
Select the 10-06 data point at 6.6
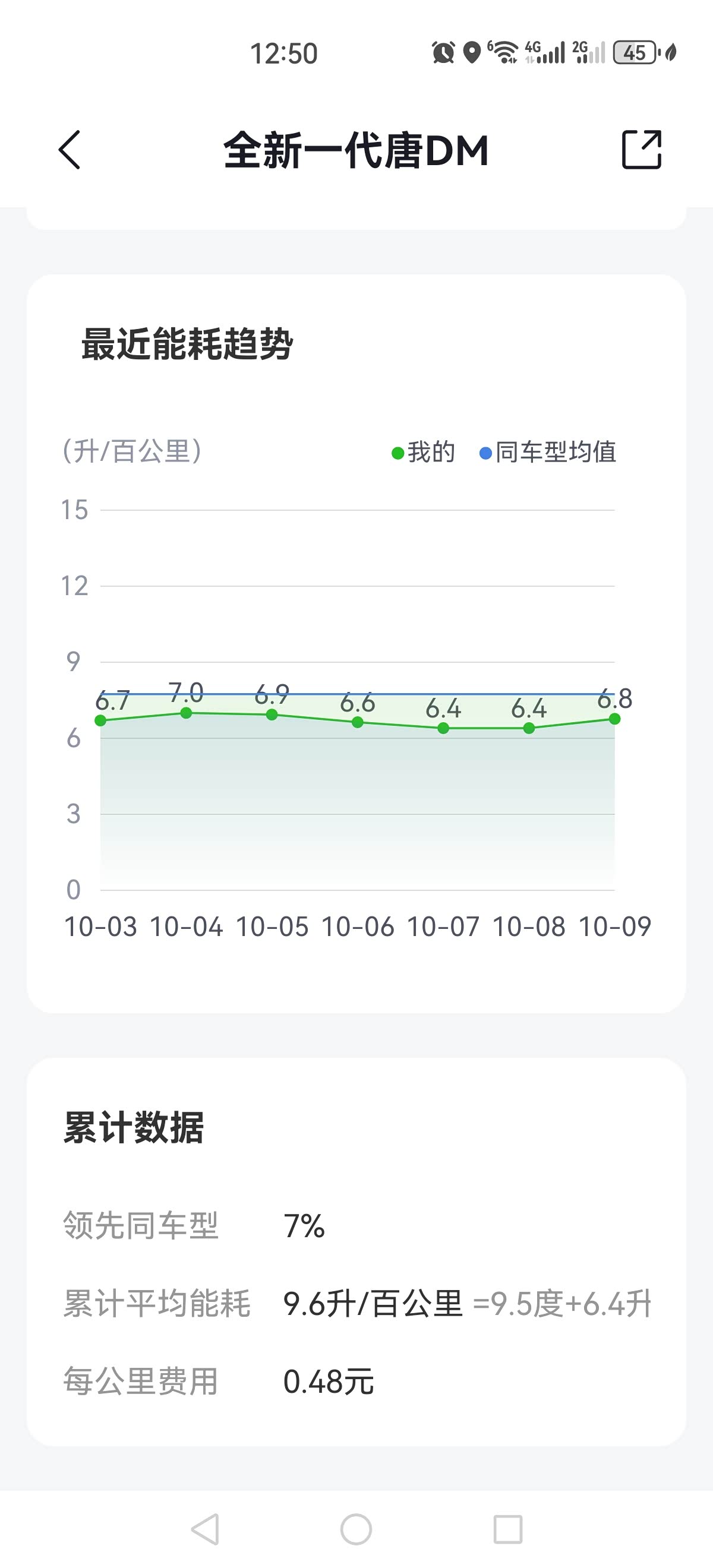(x=358, y=722)
